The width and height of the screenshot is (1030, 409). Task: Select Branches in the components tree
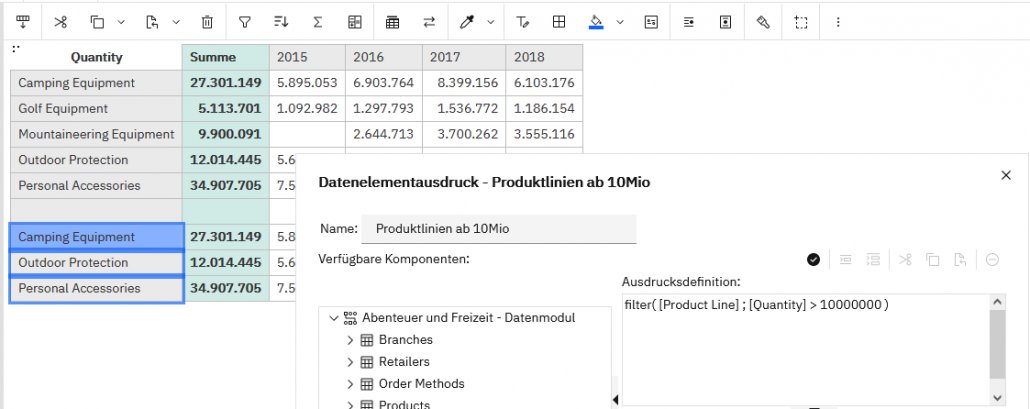click(x=405, y=340)
